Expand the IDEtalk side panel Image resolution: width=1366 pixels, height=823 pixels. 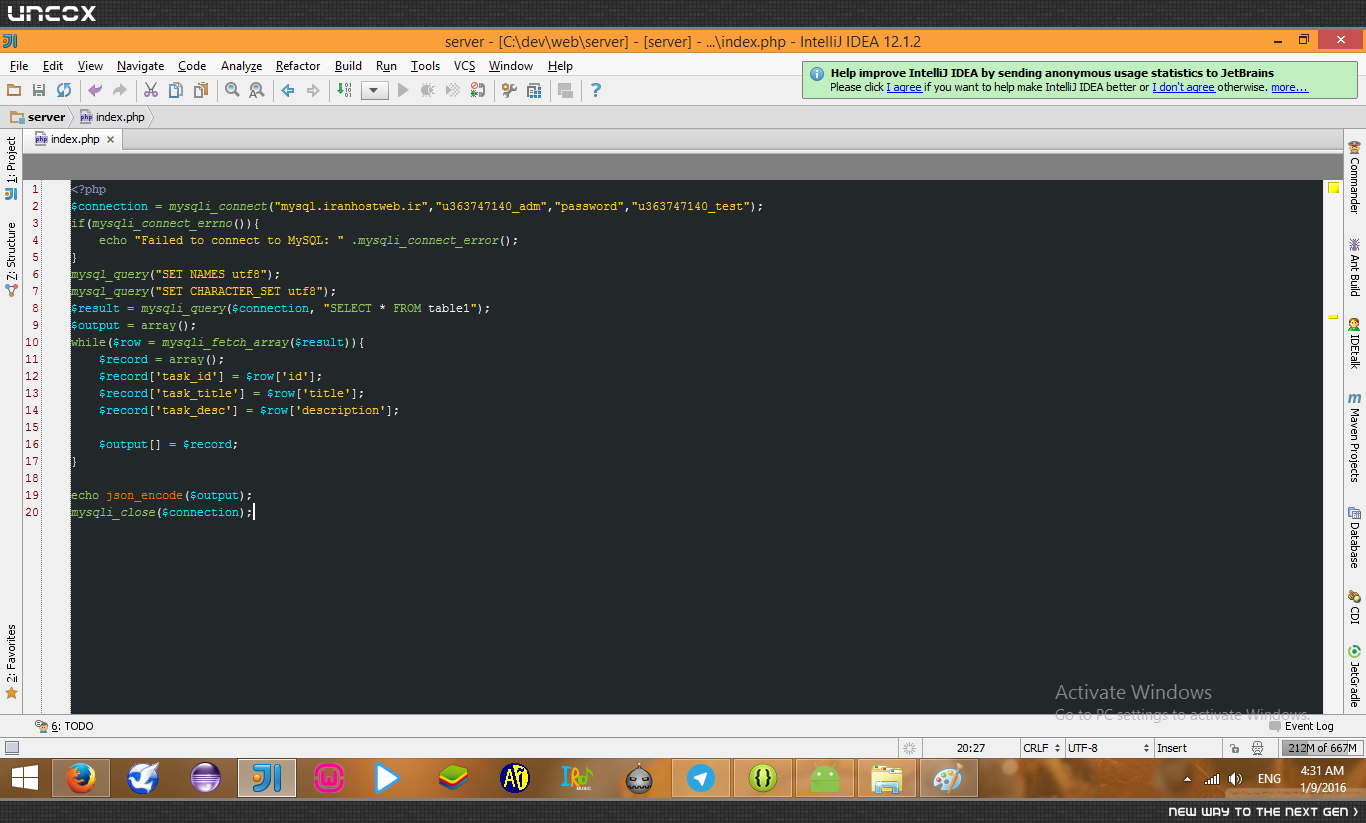pos(1355,343)
